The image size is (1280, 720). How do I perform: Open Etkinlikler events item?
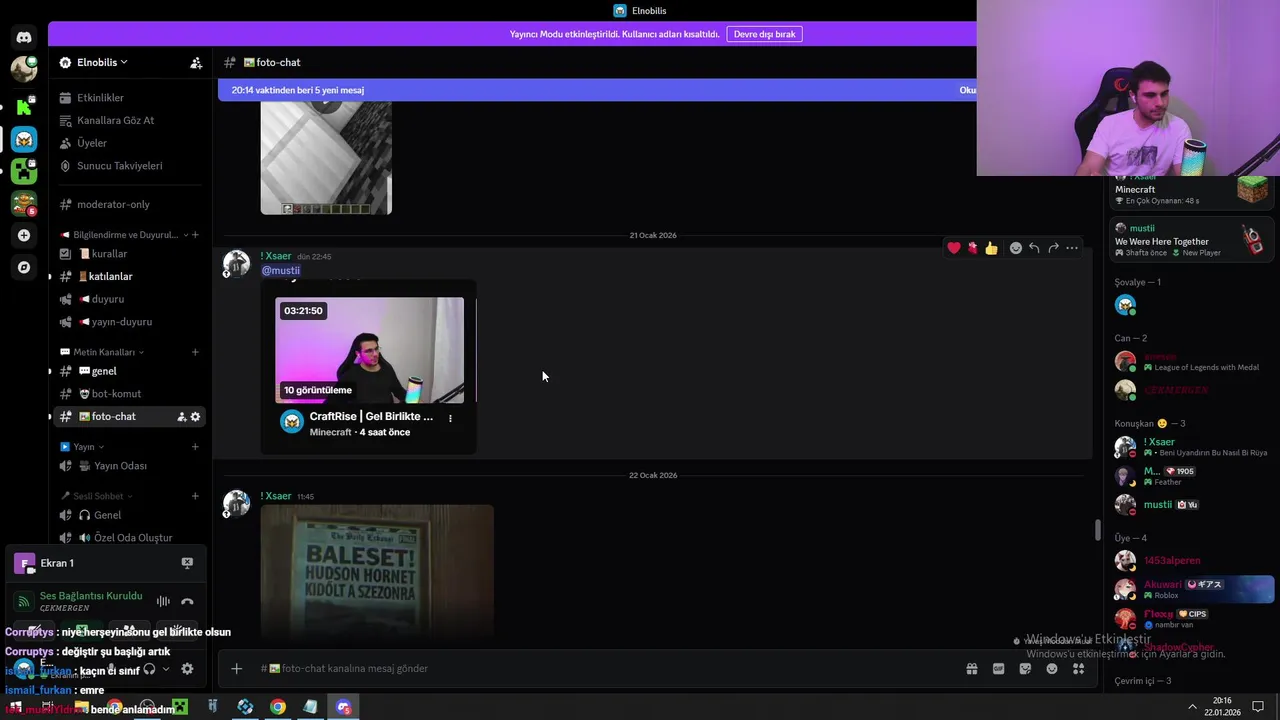[128, 98]
